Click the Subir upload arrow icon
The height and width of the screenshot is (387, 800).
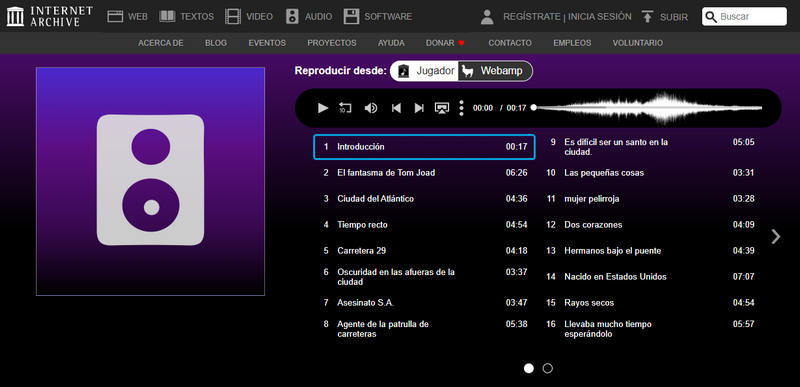coord(647,16)
